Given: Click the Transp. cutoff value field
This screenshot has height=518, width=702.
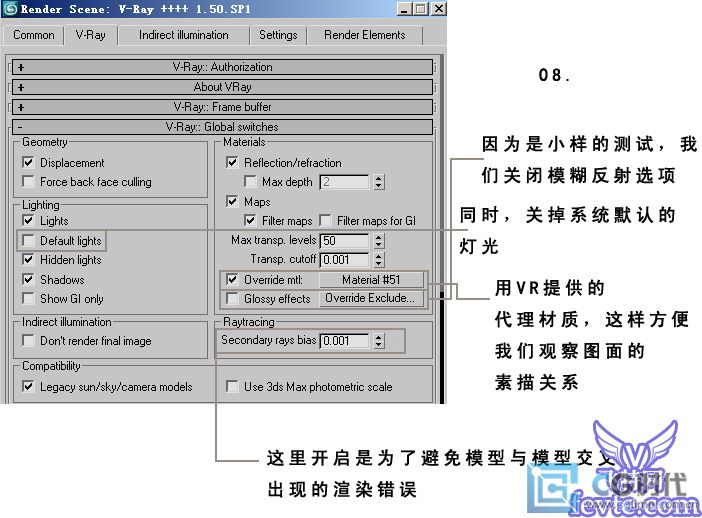Looking at the screenshot, I should [344, 260].
